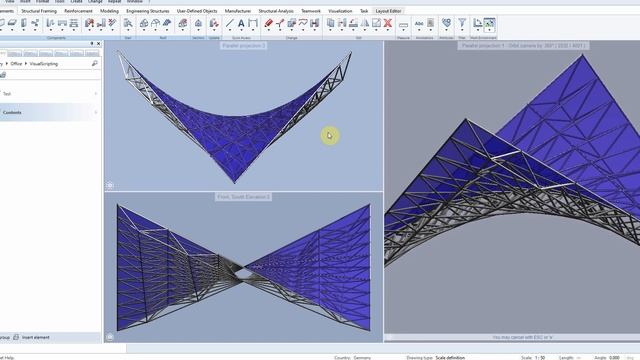Click the second Annotations group icon

tap(430, 23)
